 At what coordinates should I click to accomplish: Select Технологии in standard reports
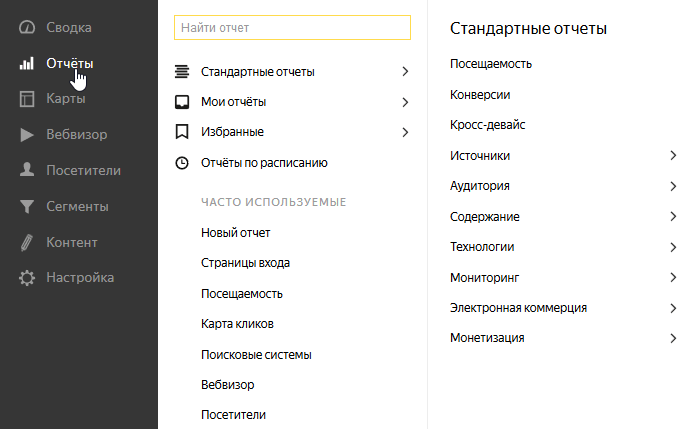[484, 247]
